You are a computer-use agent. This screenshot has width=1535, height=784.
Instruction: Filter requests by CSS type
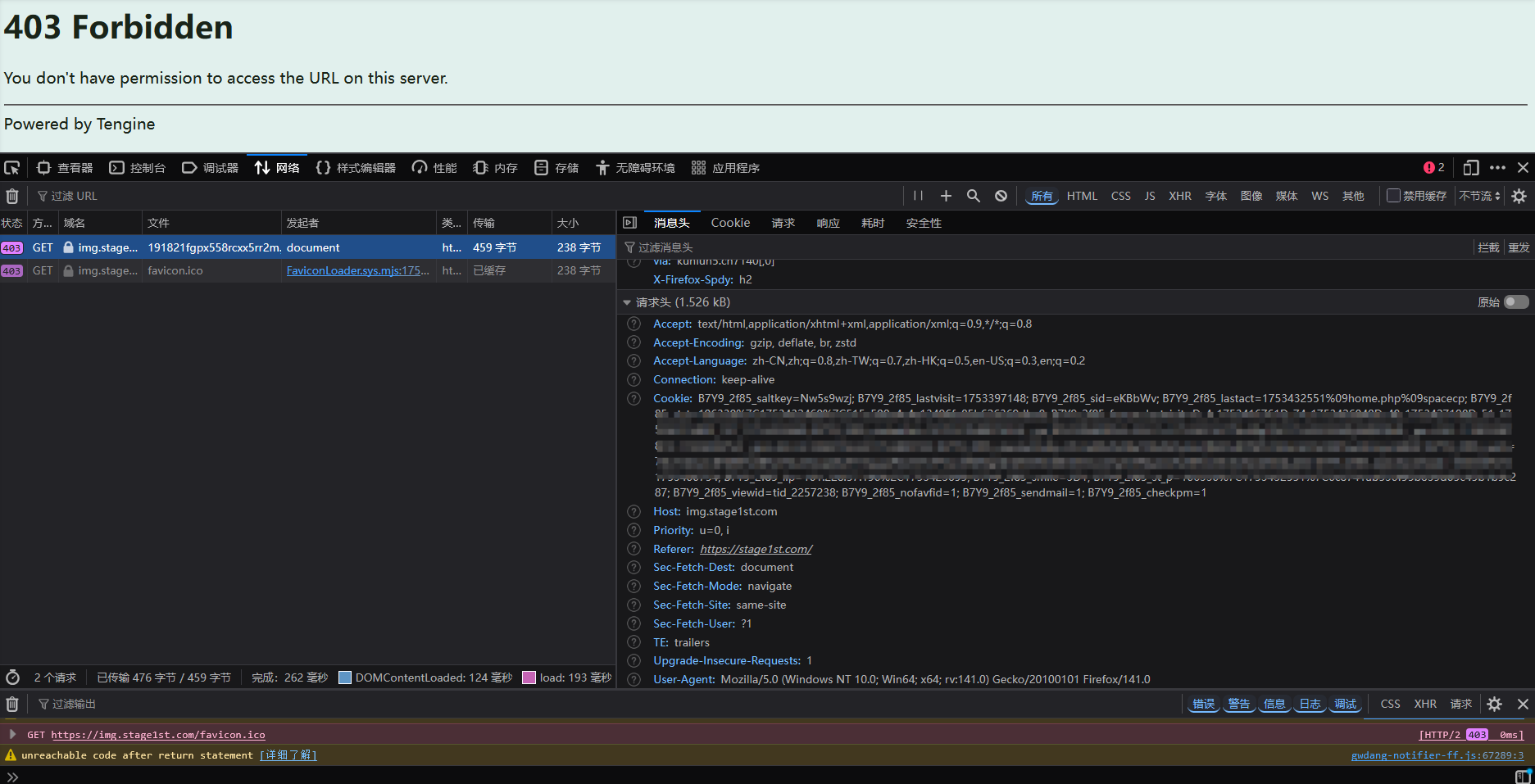point(1120,197)
